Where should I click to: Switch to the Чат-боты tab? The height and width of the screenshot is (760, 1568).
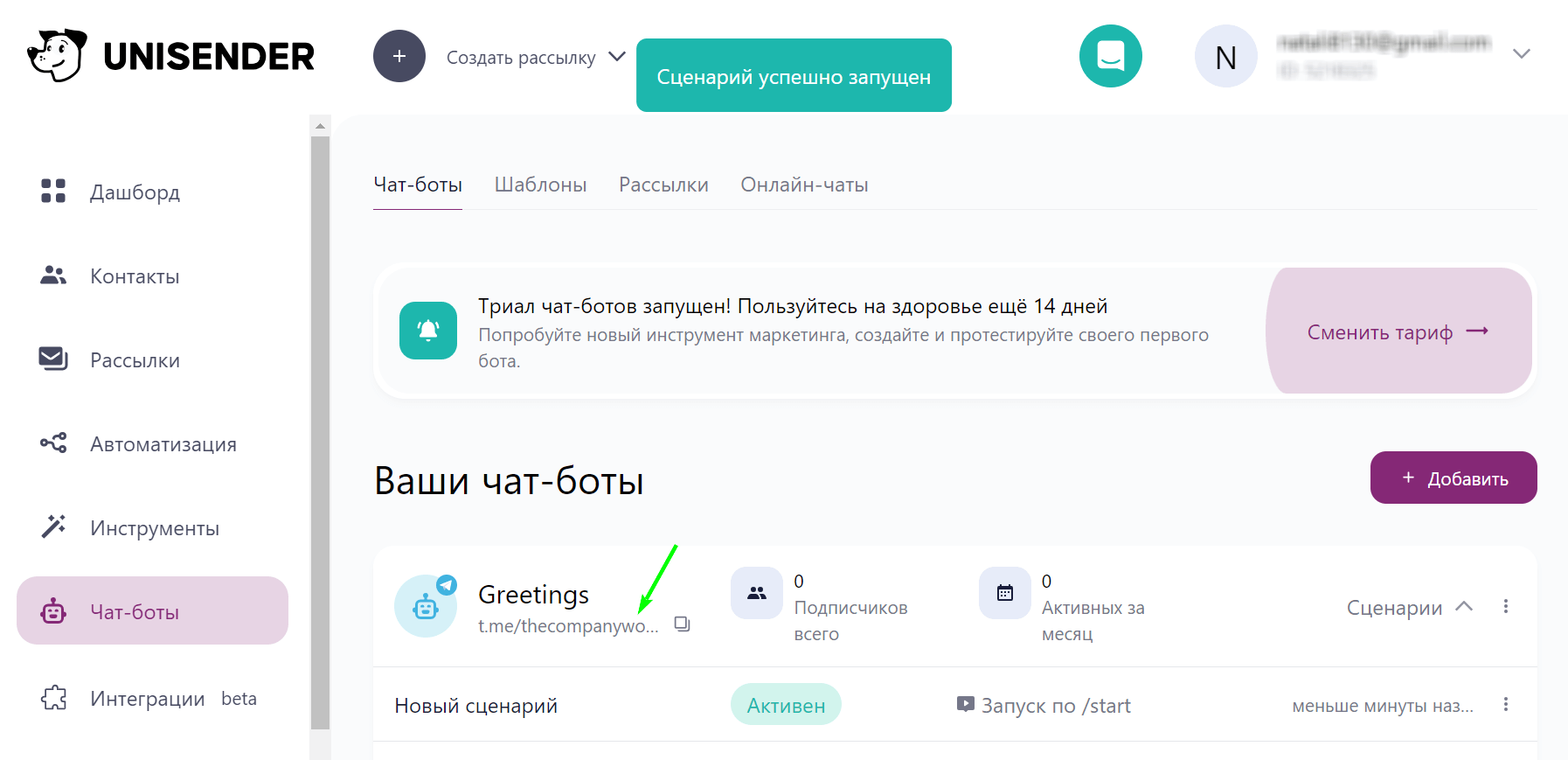pyautogui.click(x=418, y=185)
